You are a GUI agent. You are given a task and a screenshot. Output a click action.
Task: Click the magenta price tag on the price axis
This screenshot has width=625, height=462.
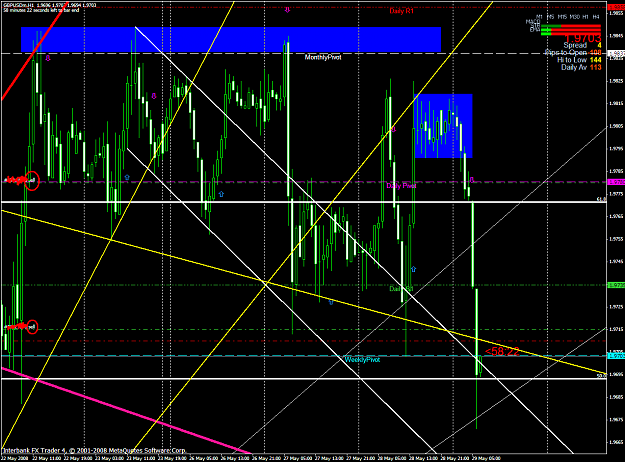coord(616,182)
